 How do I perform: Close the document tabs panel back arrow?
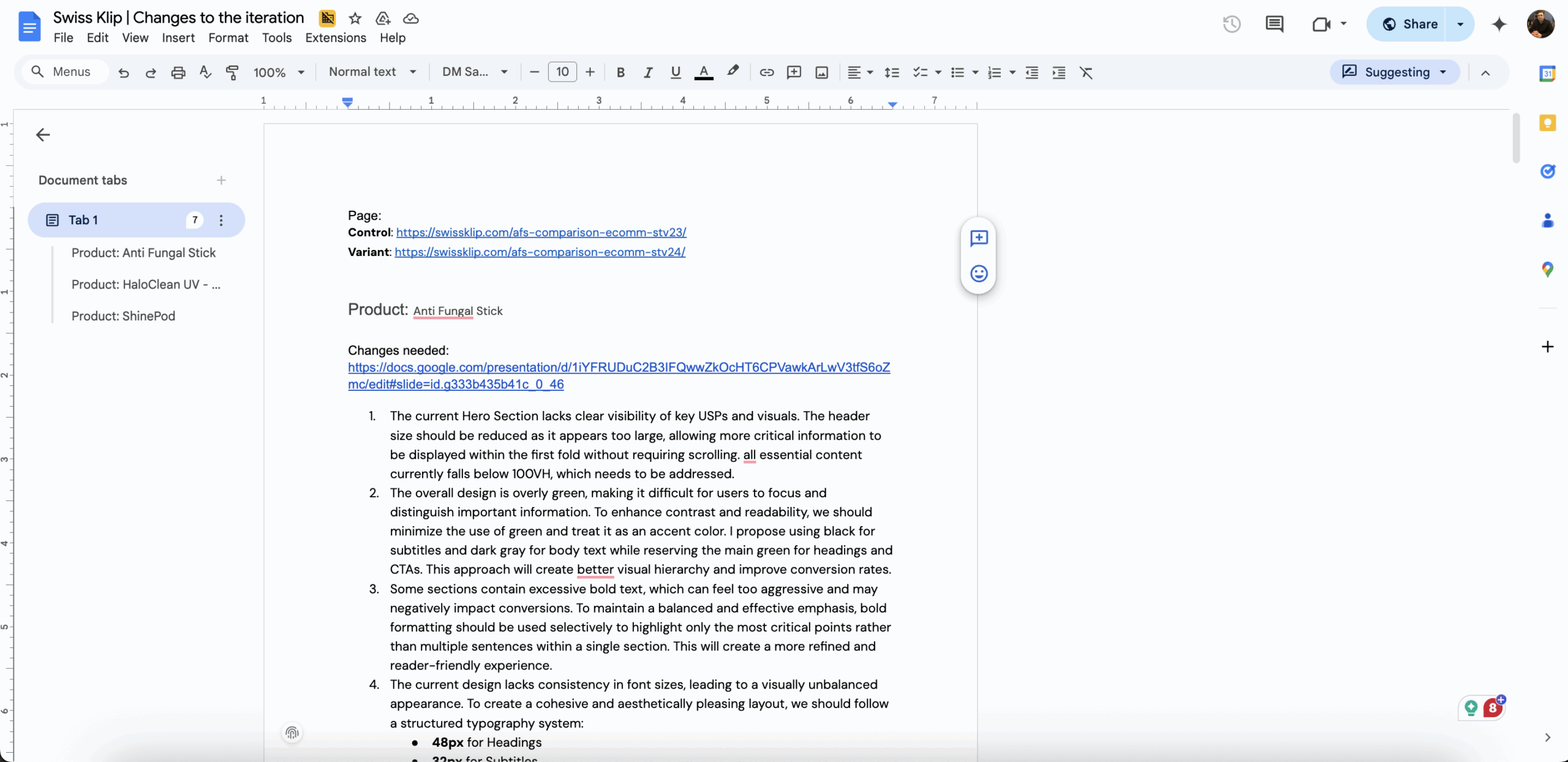[x=42, y=134]
